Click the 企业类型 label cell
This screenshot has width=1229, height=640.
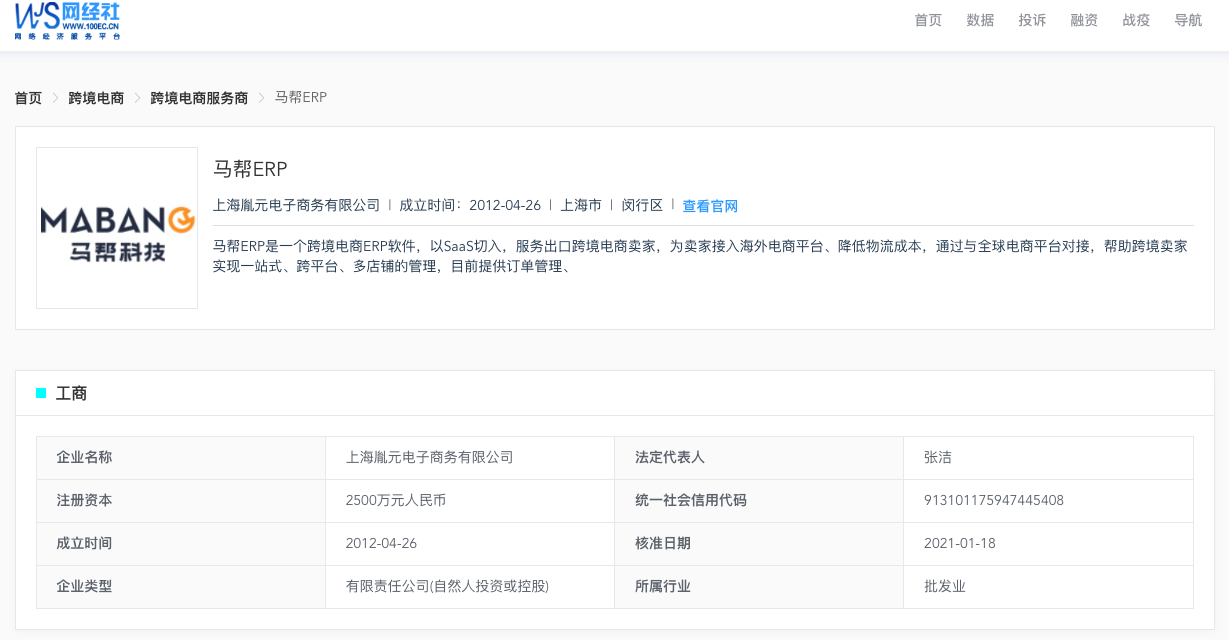181,587
